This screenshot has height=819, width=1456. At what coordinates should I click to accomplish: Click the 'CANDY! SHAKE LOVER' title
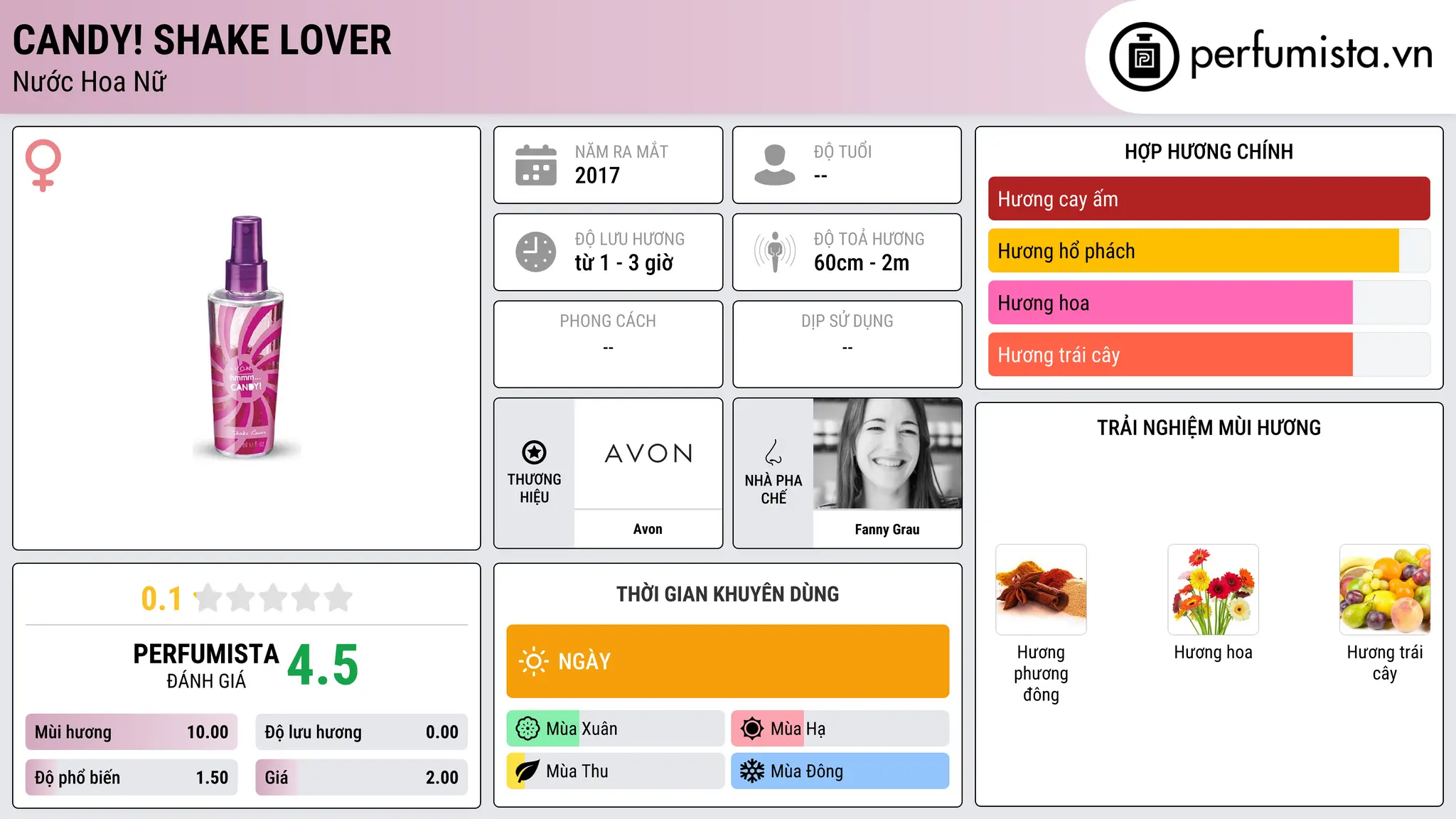coord(202,41)
